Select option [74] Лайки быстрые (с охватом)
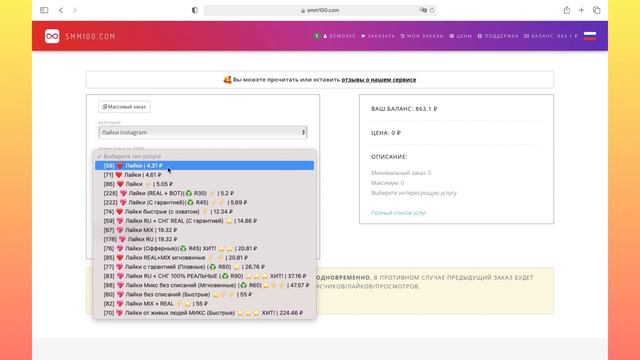This screenshot has width=640, height=360. pos(204,211)
